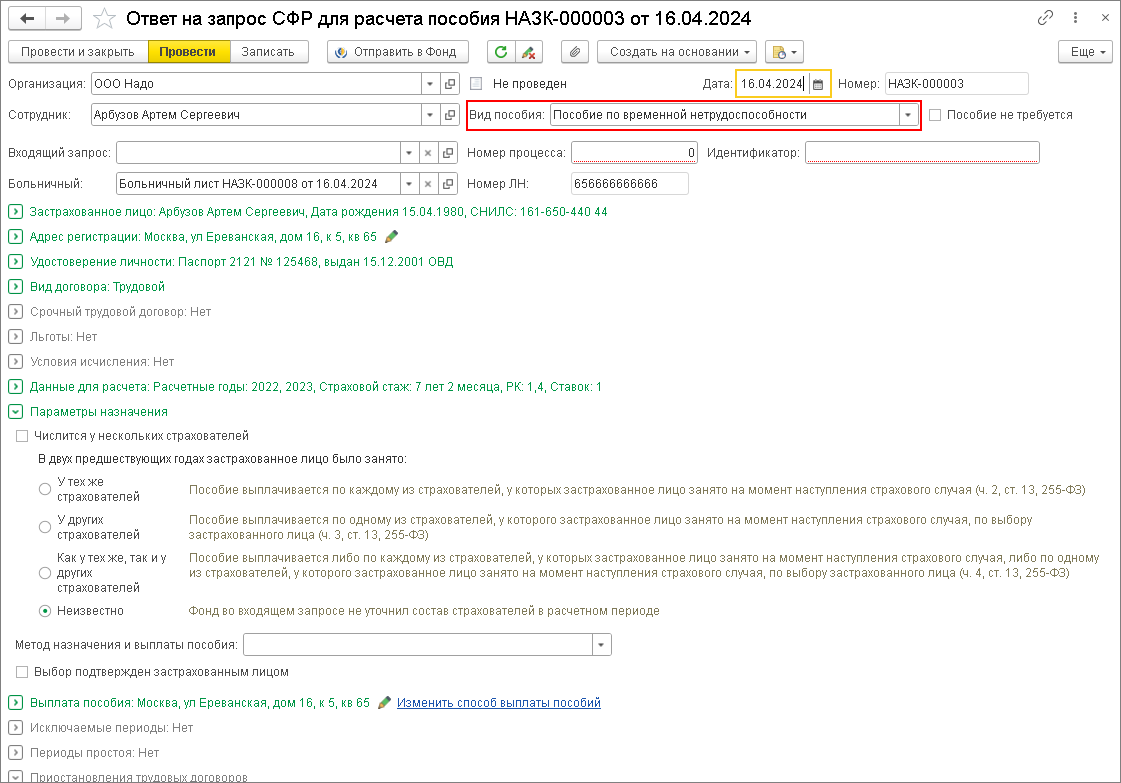Click Отправить в Фонд button
This screenshot has width=1121, height=783.
coord(398,51)
